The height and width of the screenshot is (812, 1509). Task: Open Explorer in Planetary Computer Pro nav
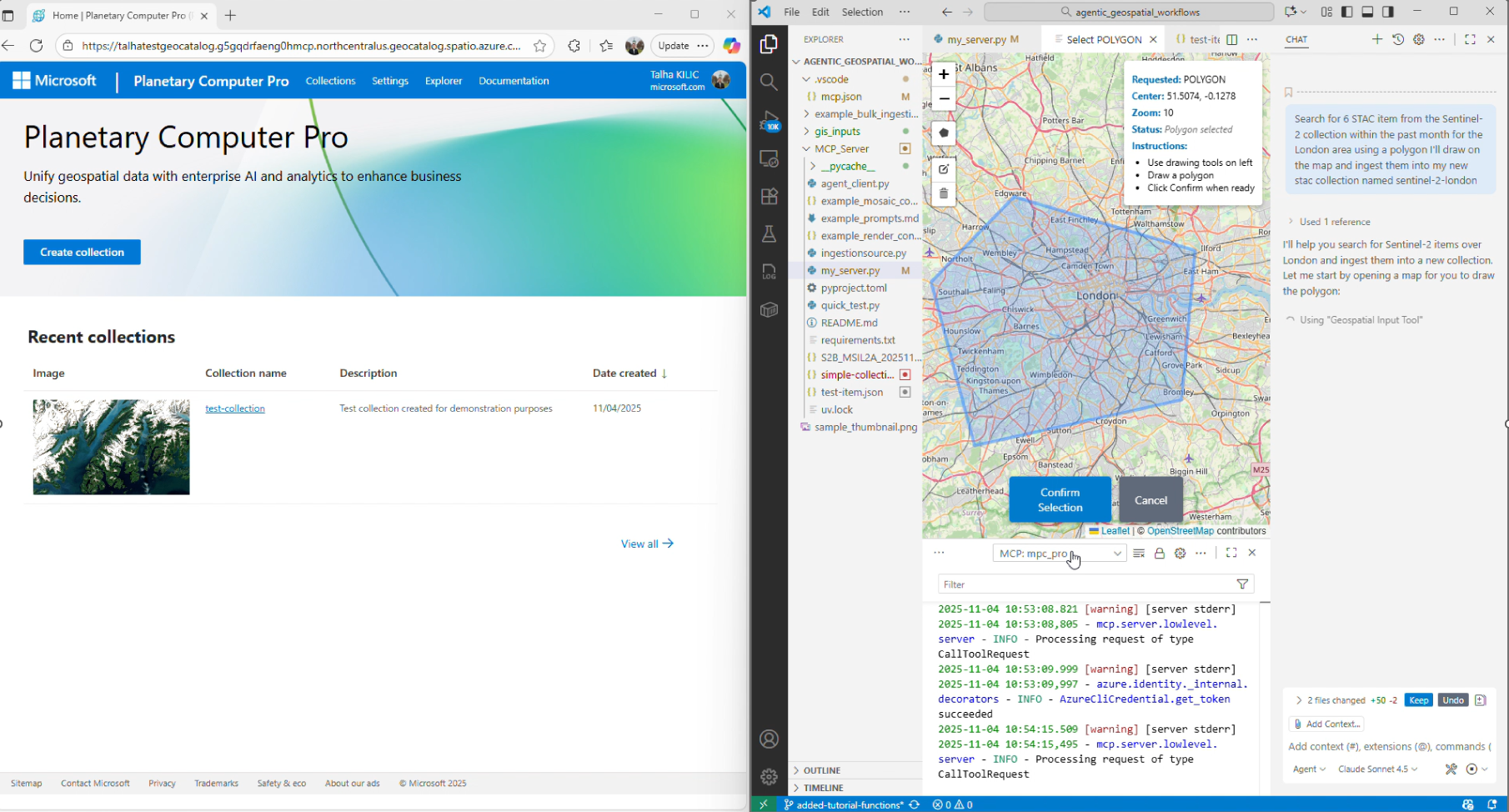tap(444, 81)
